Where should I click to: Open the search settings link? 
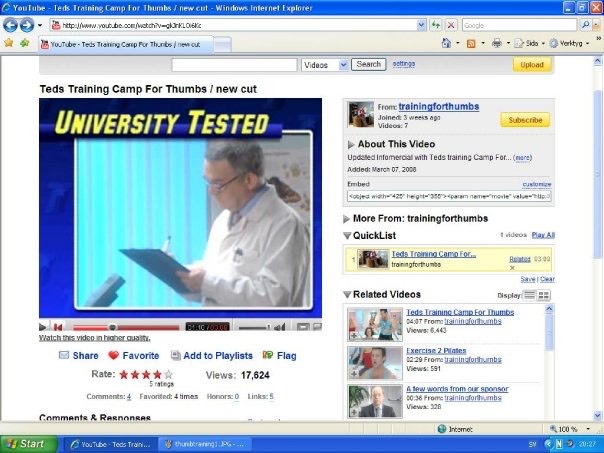coord(404,64)
